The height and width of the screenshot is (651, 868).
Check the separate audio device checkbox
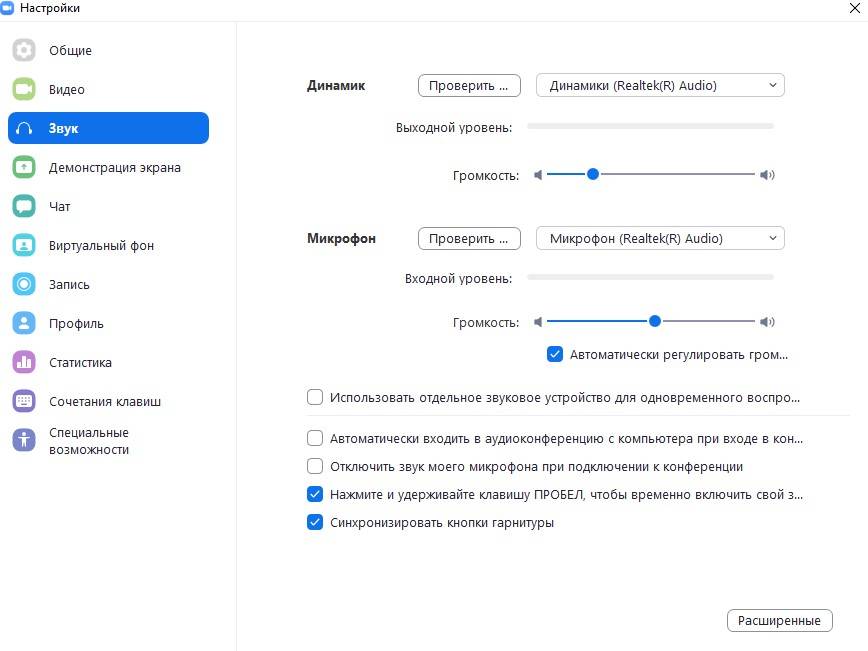315,397
